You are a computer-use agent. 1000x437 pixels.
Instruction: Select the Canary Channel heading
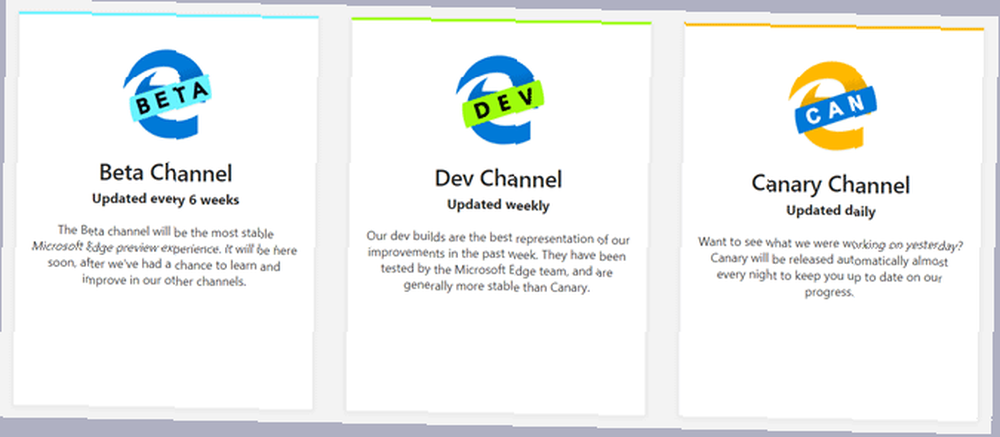coord(830,185)
